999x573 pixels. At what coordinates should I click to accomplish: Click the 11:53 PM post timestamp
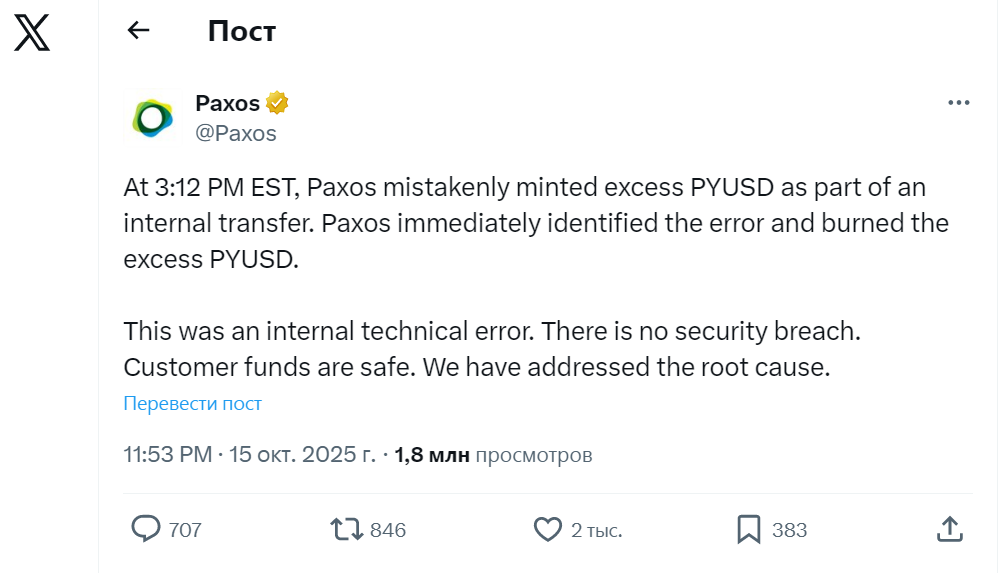click(167, 455)
